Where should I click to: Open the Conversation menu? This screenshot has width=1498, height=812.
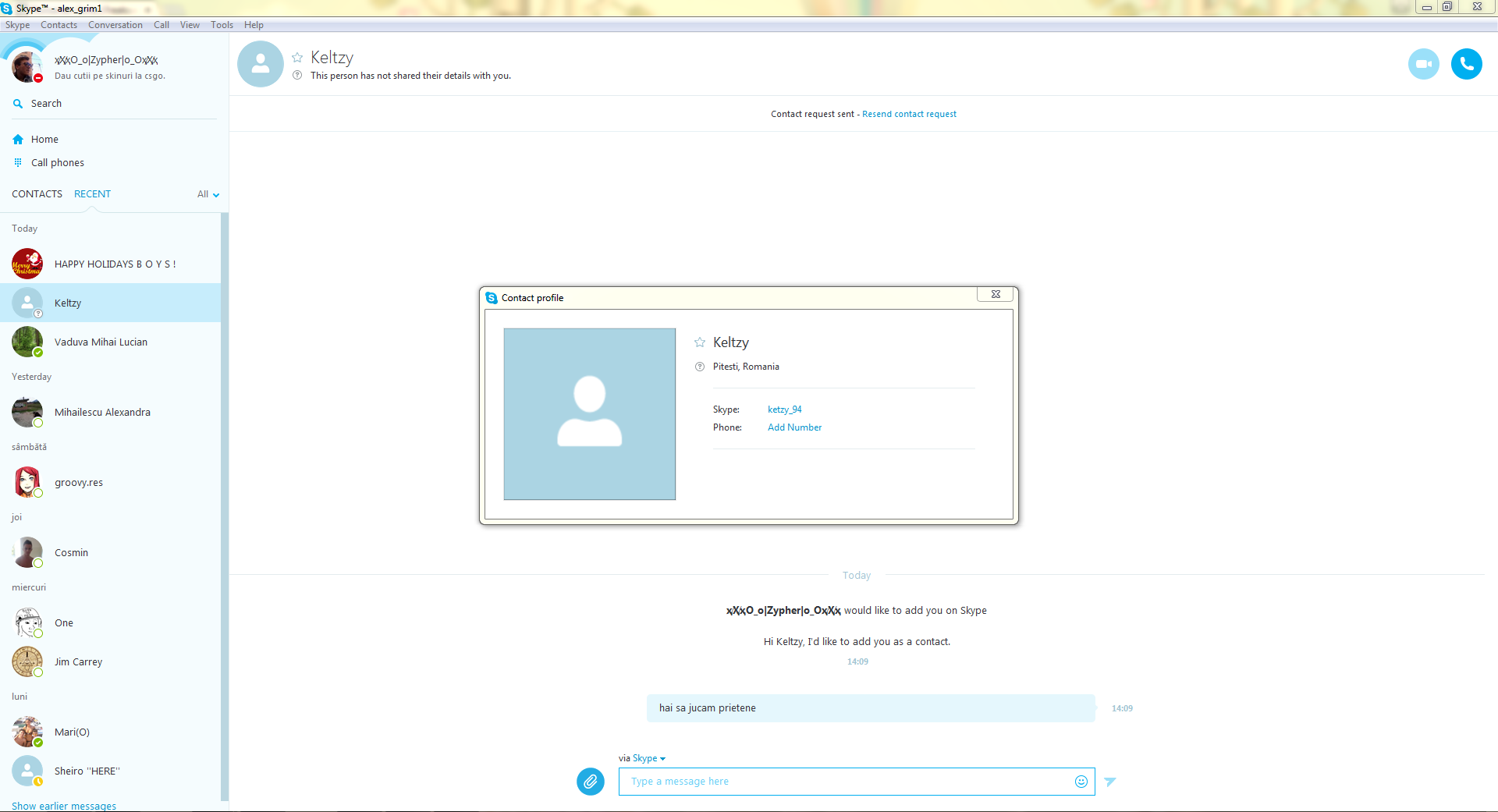[115, 25]
